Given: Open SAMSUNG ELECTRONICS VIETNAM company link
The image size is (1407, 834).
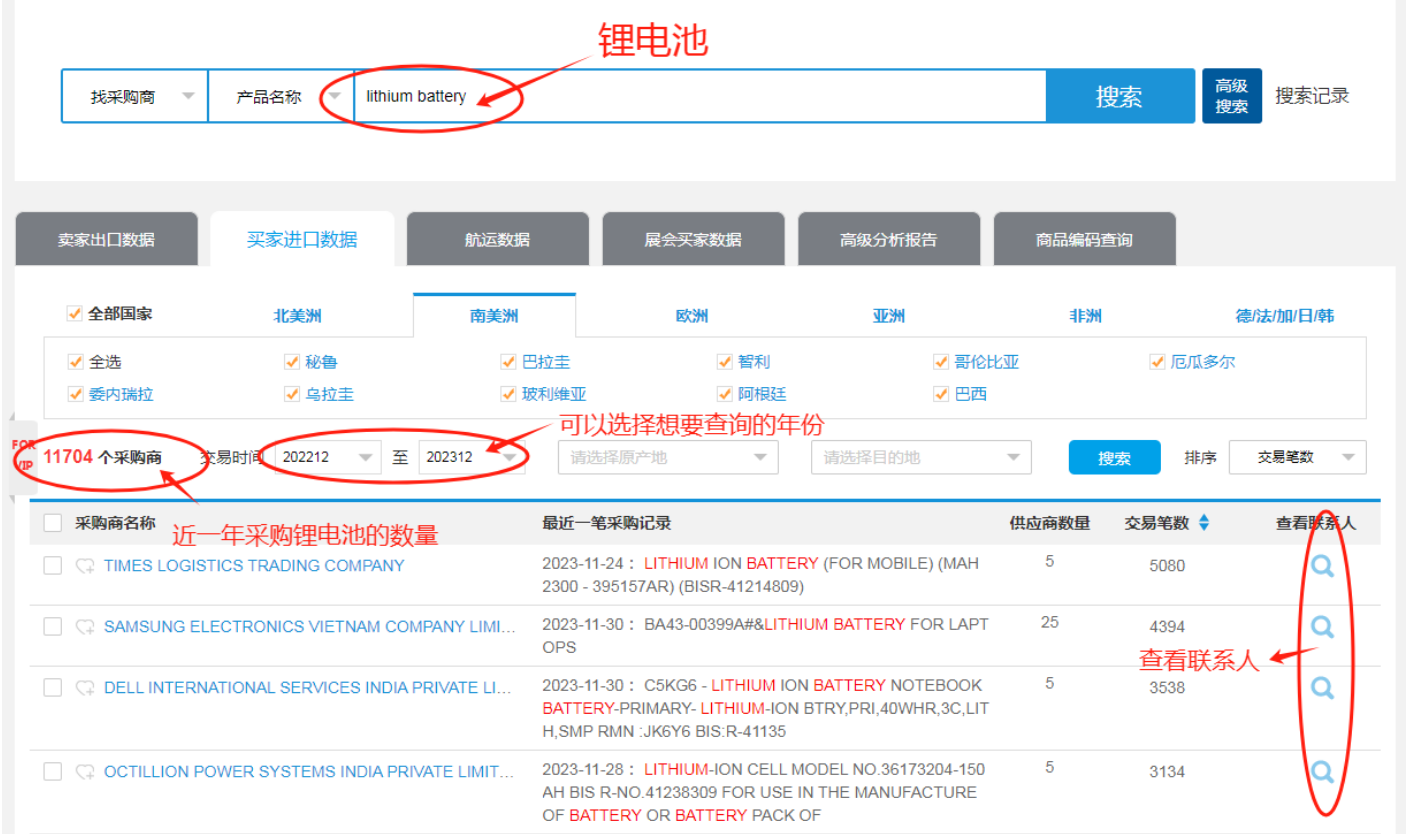Looking at the screenshot, I should (x=309, y=627).
